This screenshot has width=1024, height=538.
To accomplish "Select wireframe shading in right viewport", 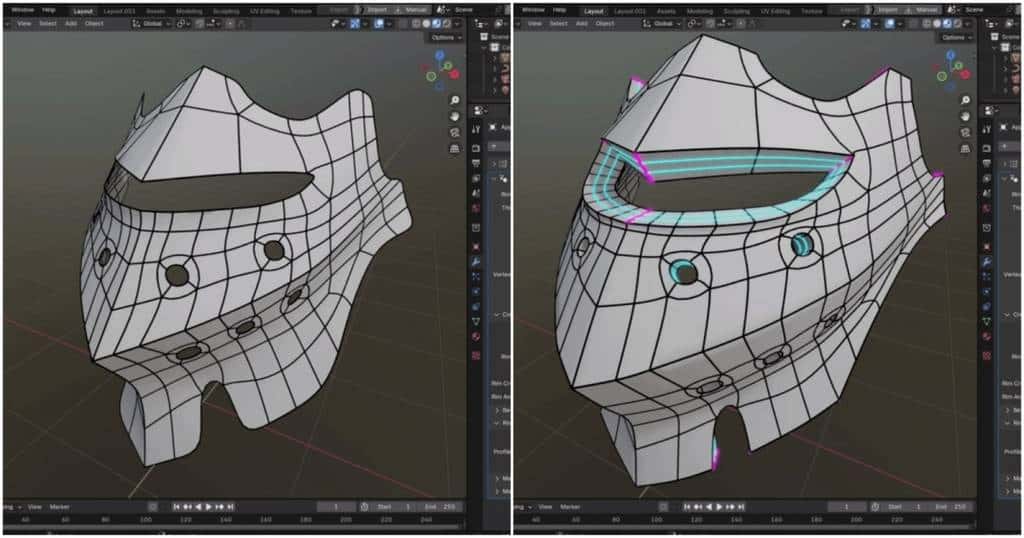I will (x=927, y=24).
